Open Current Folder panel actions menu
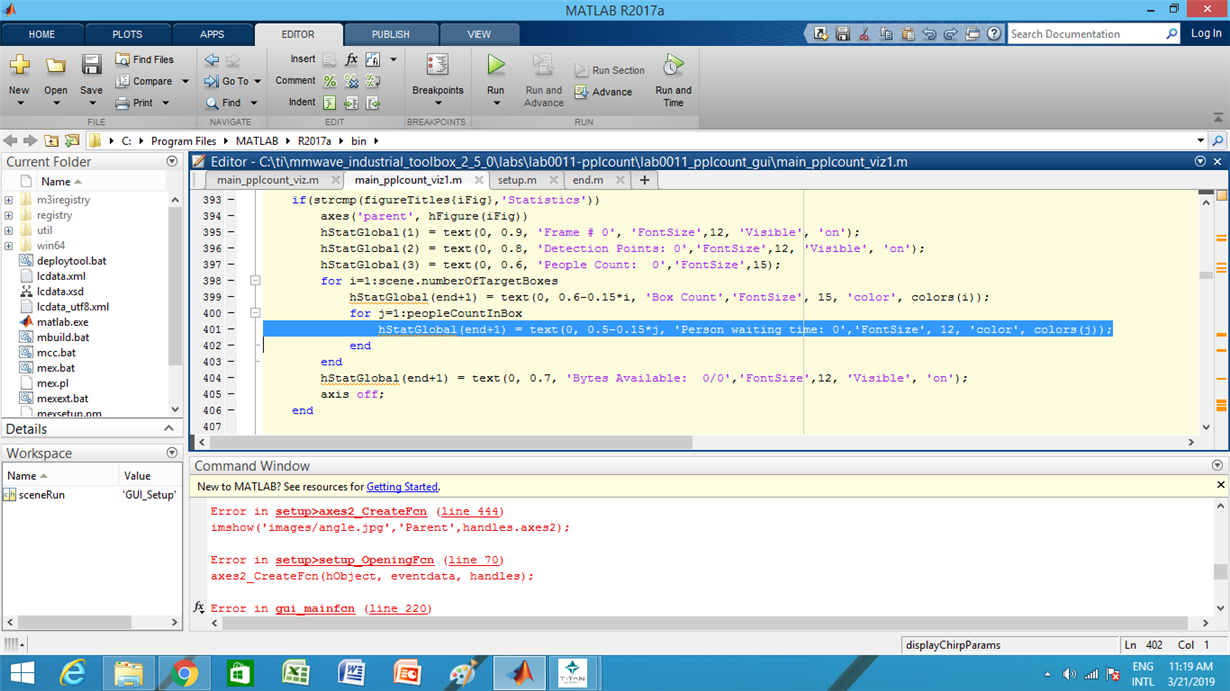The image size is (1230, 691). 172,161
